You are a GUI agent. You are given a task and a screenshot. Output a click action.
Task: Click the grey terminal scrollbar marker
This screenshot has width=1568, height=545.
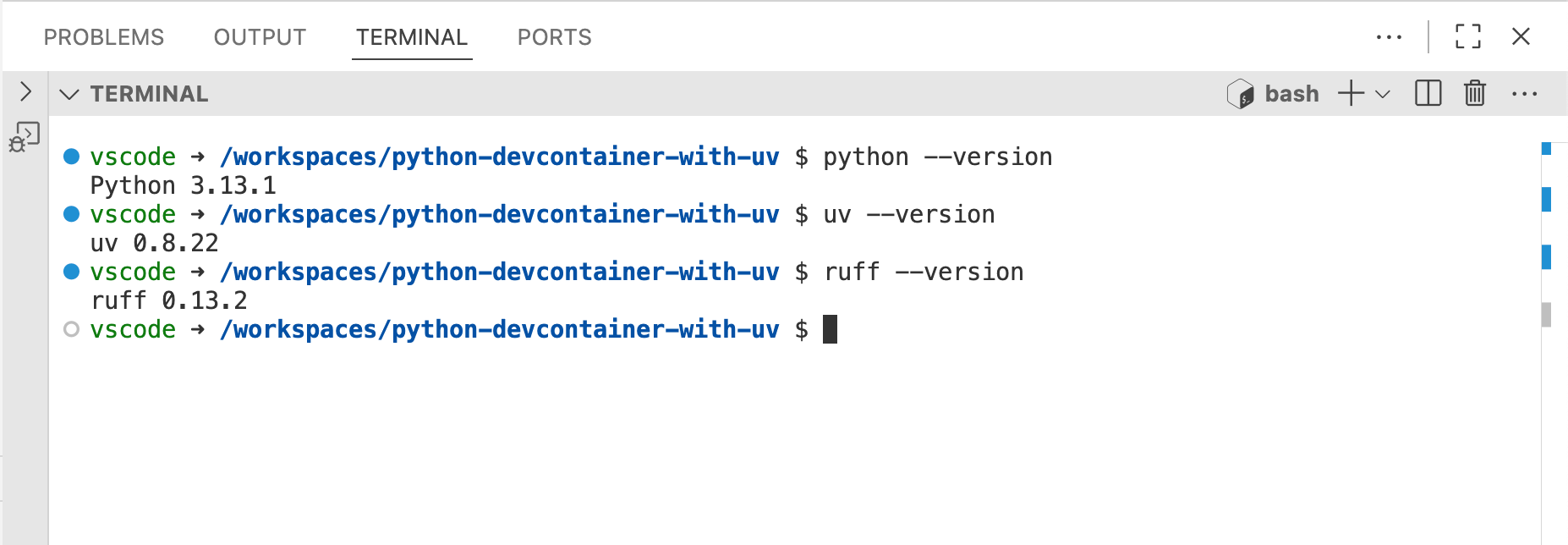pyautogui.click(x=1546, y=315)
